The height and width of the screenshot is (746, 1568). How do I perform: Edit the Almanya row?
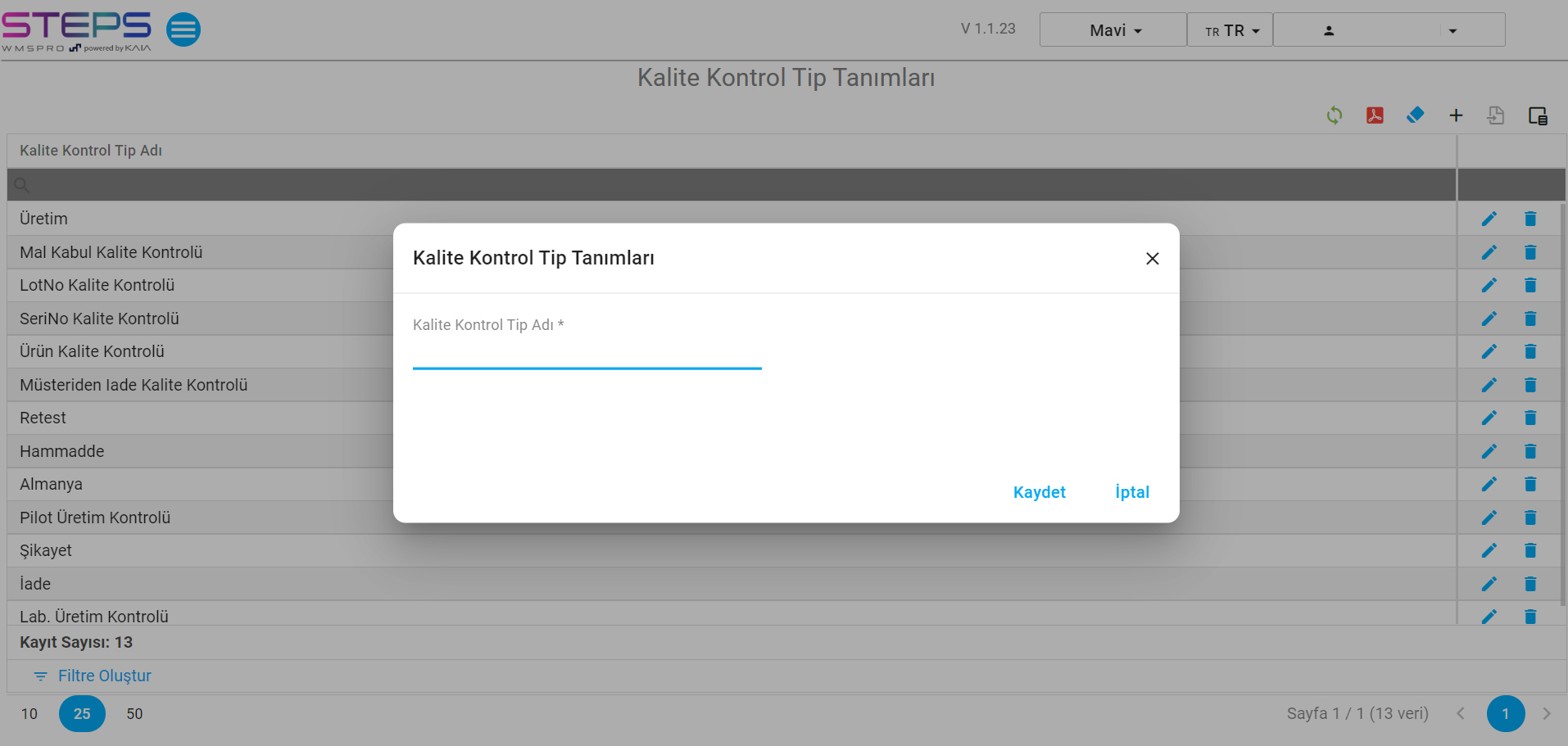point(1489,484)
